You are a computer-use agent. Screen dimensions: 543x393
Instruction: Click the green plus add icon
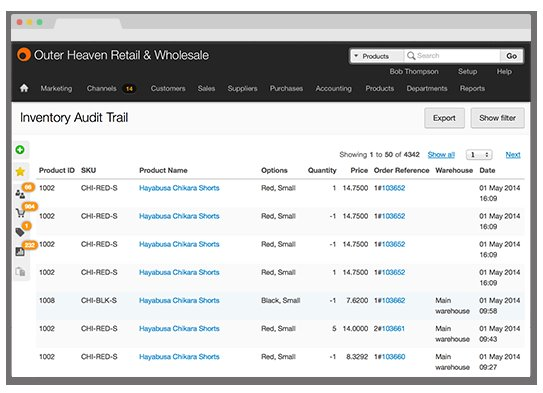(20, 150)
